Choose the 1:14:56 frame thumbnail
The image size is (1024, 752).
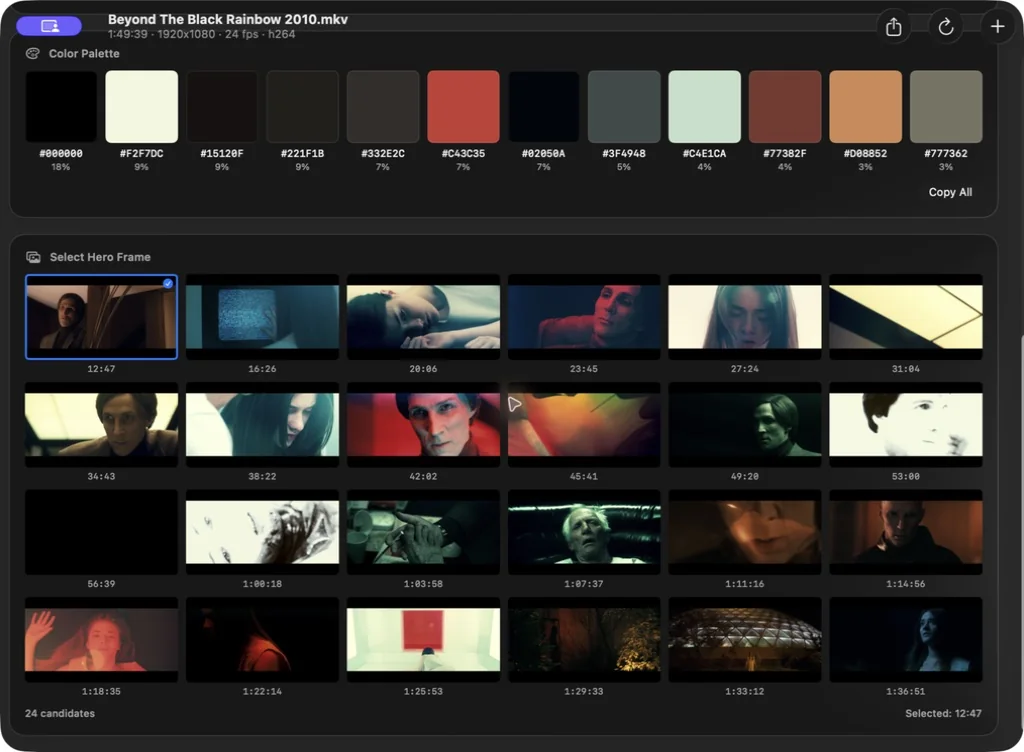point(906,532)
